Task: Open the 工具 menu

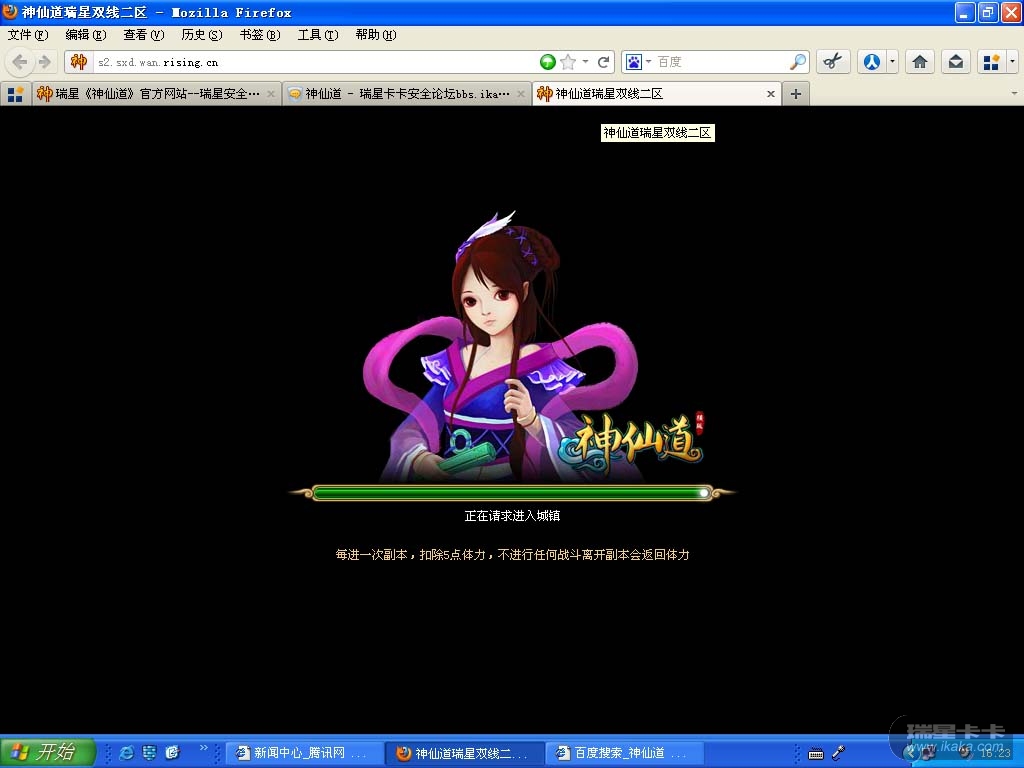Action: pos(318,35)
